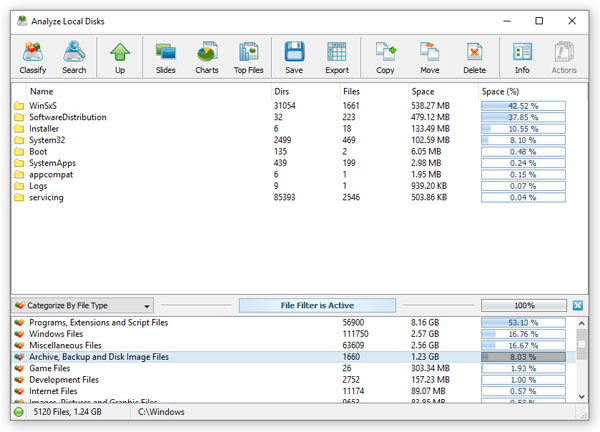Select the Logs folder icon
Screen dimensions: 600x432
[19, 186]
